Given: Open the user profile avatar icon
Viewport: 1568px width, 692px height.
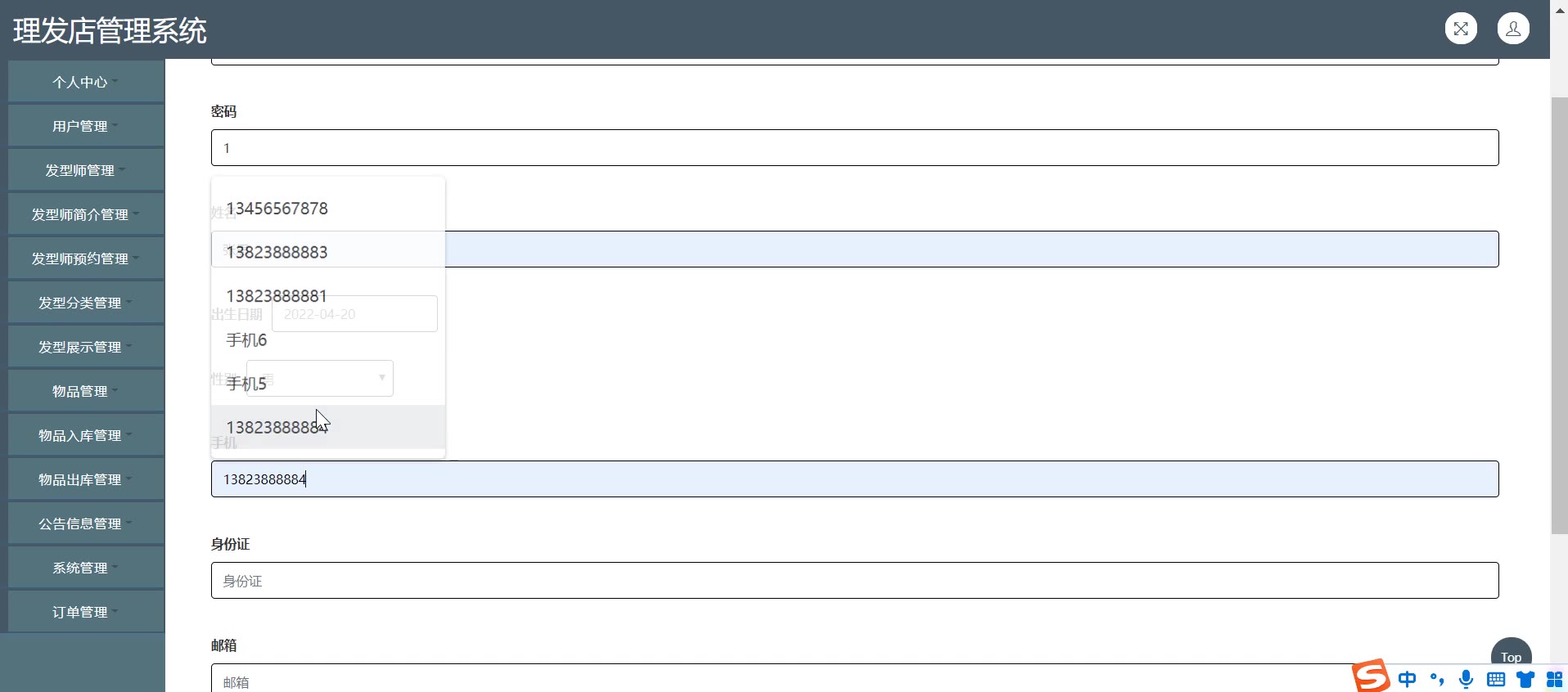Looking at the screenshot, I should 1513,29.
